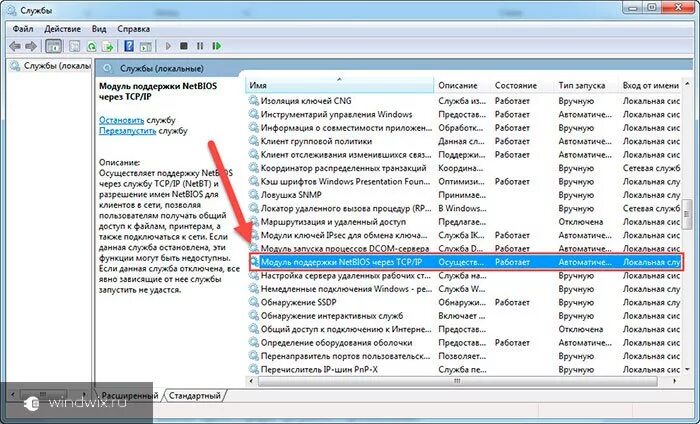700x424 pixels.
Task: Click the Refresh toolbar icon
Action: pyautogui.click(x=92, y=46)
